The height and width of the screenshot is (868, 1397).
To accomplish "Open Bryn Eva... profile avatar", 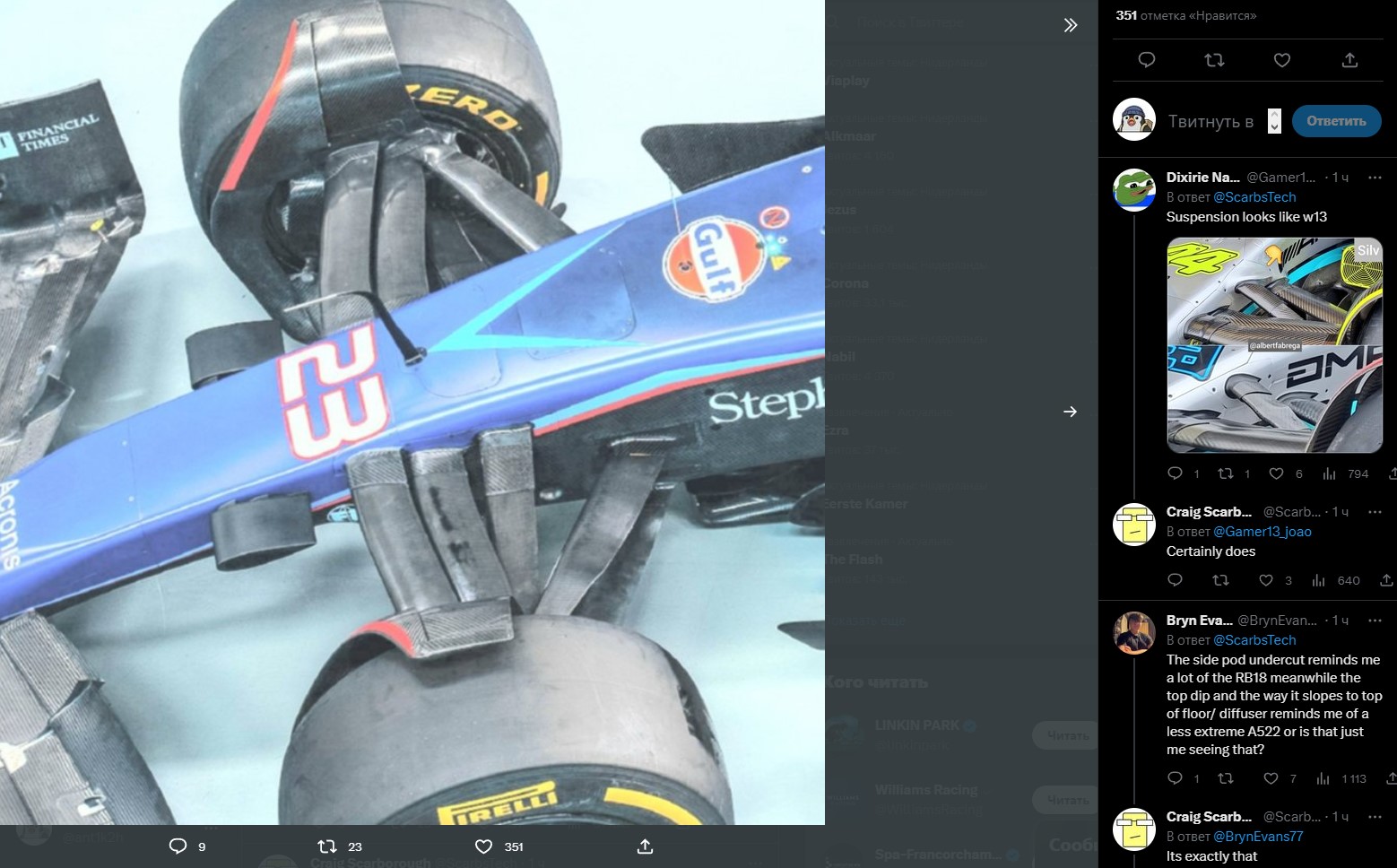I will coord(1134,633).
